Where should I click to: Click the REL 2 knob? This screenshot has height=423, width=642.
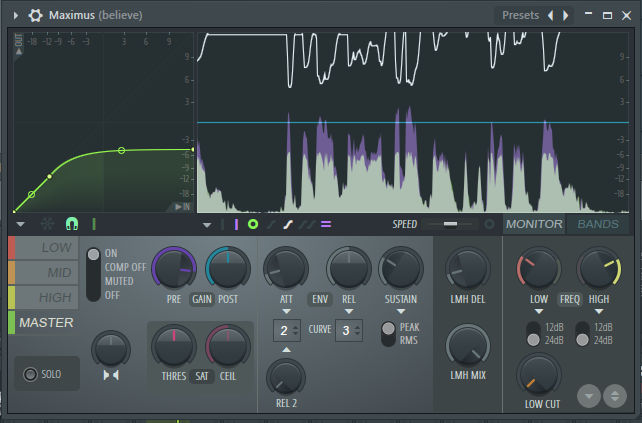click(x=286, y=378)
